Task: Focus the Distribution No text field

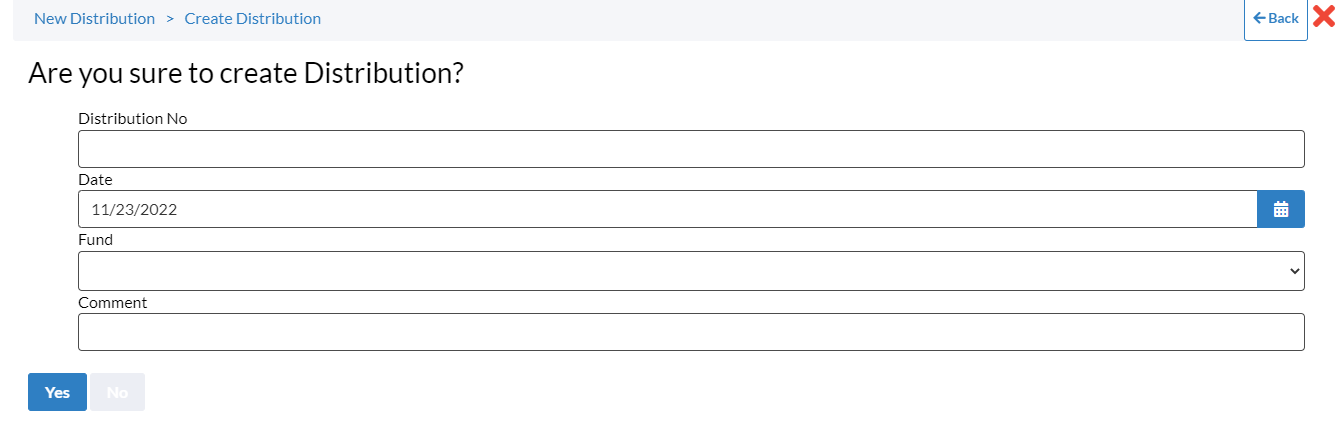Action: point(691,149)
